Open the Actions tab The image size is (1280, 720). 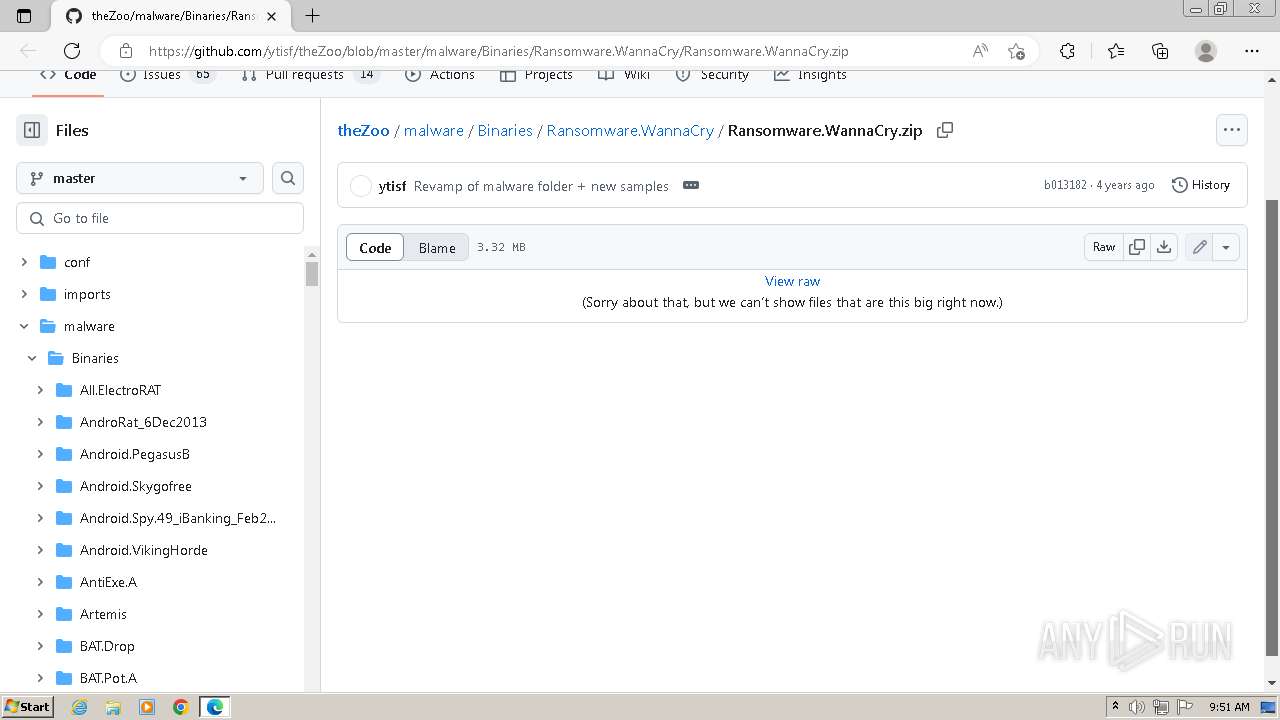[x=440, y=75]
